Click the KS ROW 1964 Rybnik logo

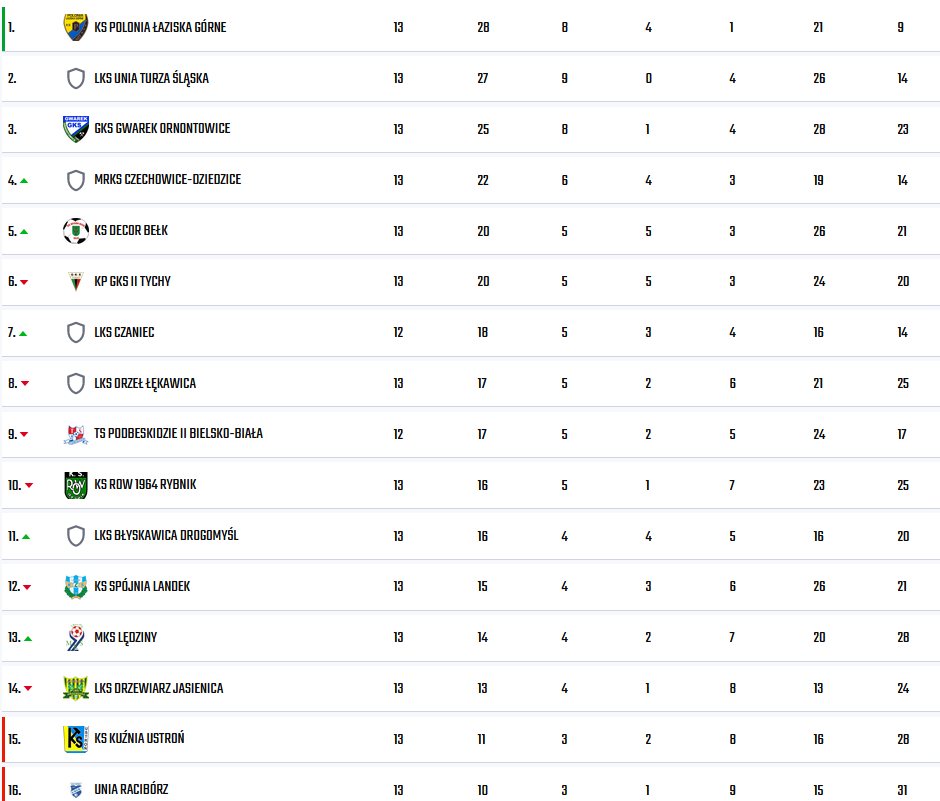pyautogui.click(x=76, y=485)
